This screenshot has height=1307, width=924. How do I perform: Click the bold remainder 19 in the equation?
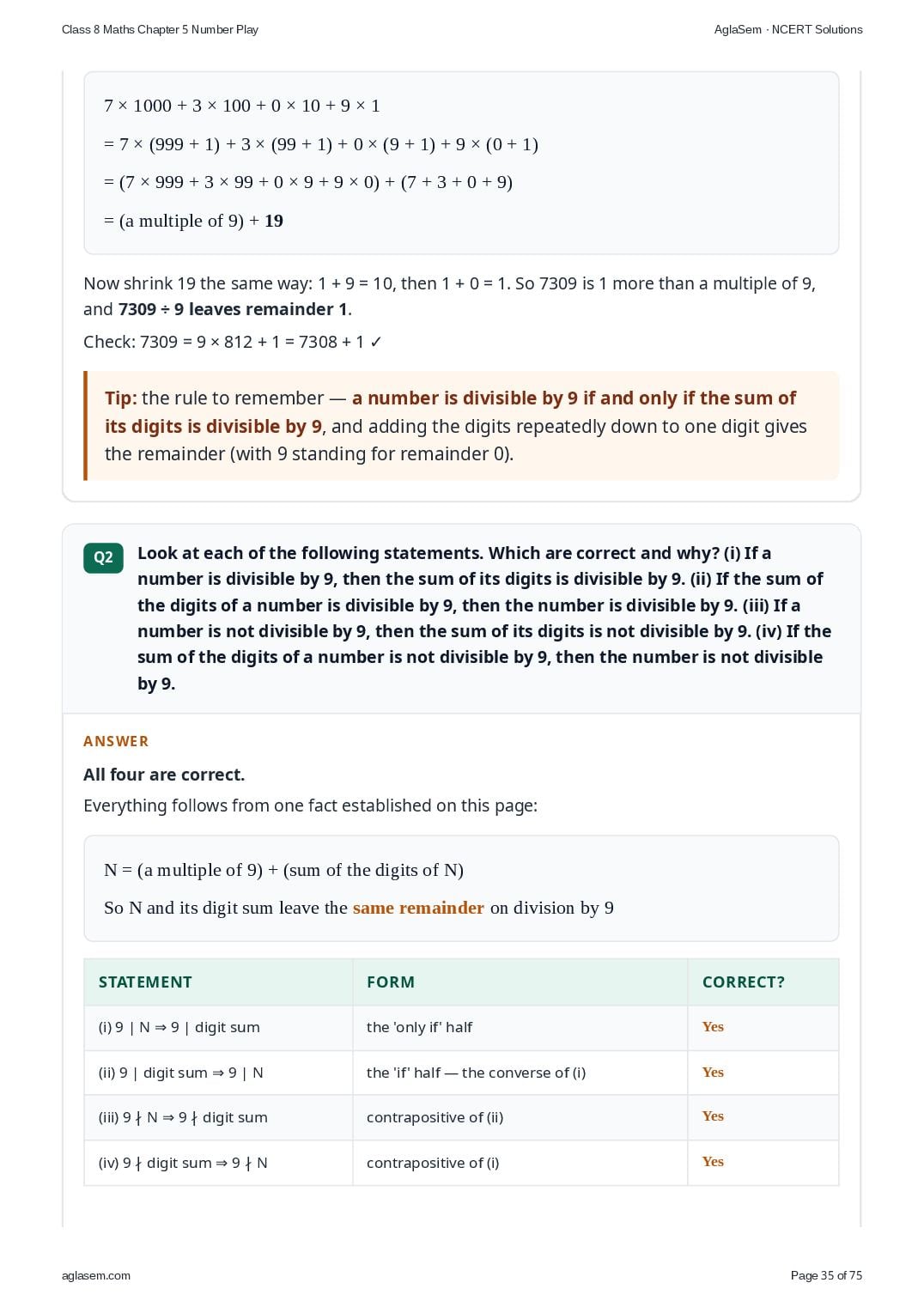274,221
